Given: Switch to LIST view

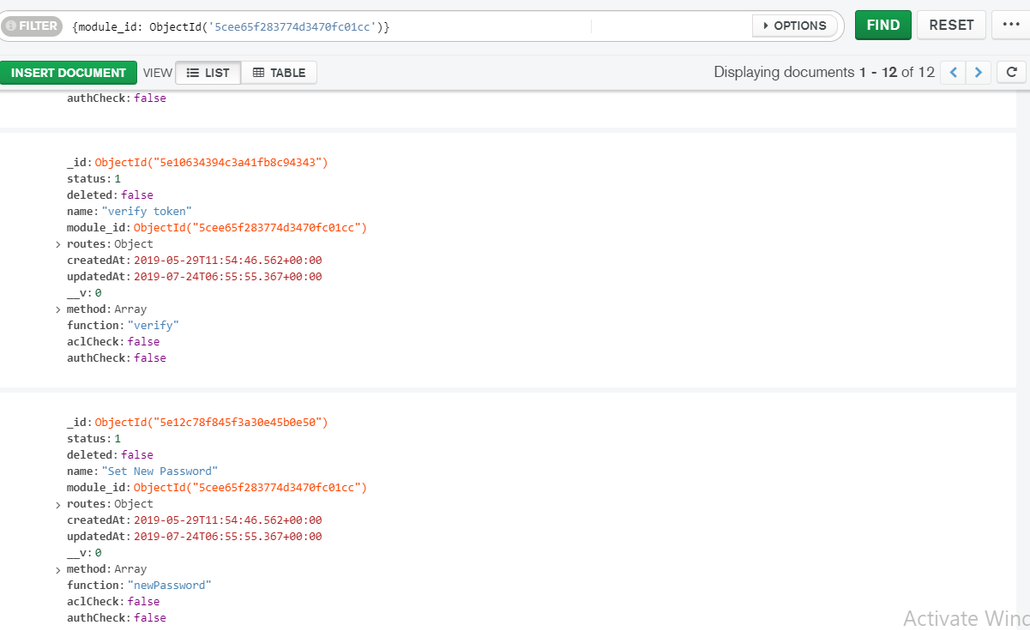Looking at the screenshot, I should (x=208, y=73).
